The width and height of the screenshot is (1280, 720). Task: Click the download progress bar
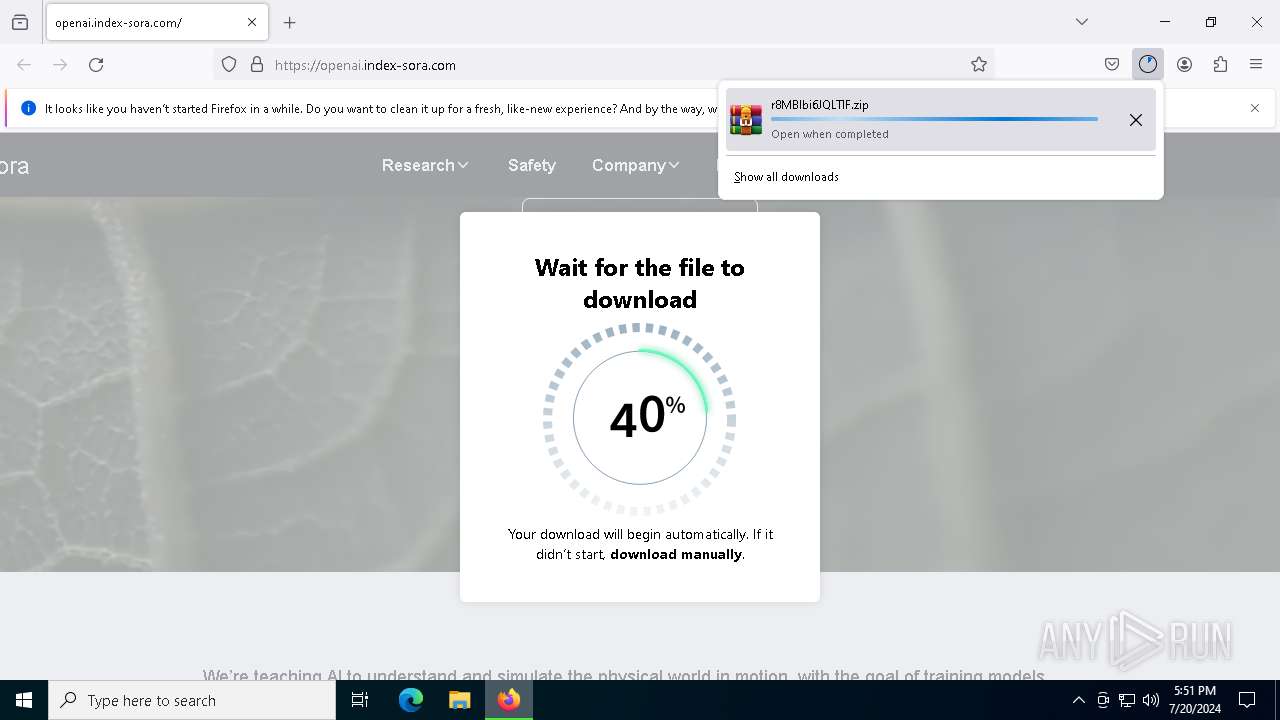point(934,119)
